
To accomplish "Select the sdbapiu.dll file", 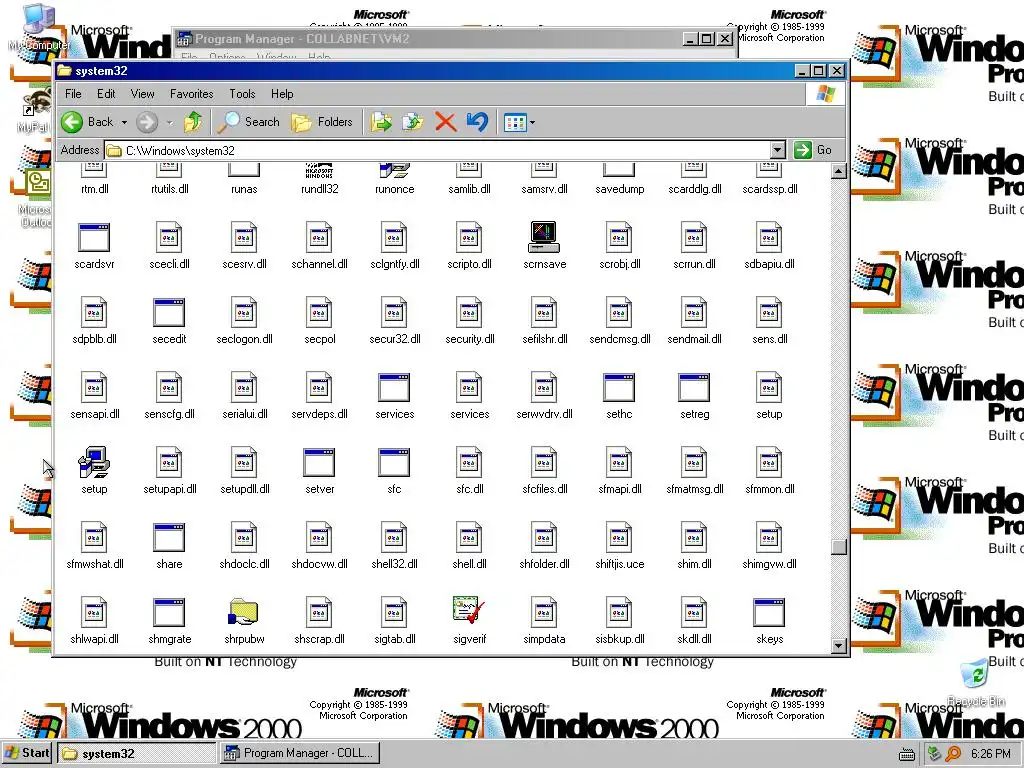I will 769,246.
